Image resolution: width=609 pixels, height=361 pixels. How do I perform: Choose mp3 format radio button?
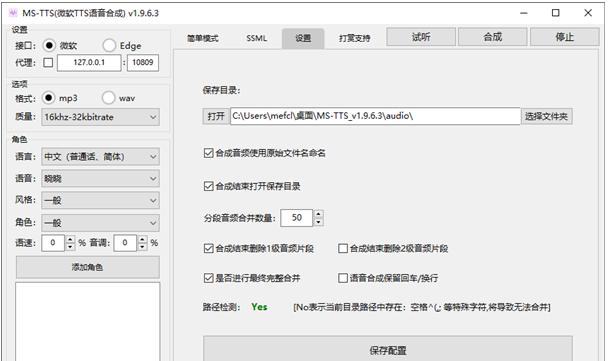click(49, 98)
